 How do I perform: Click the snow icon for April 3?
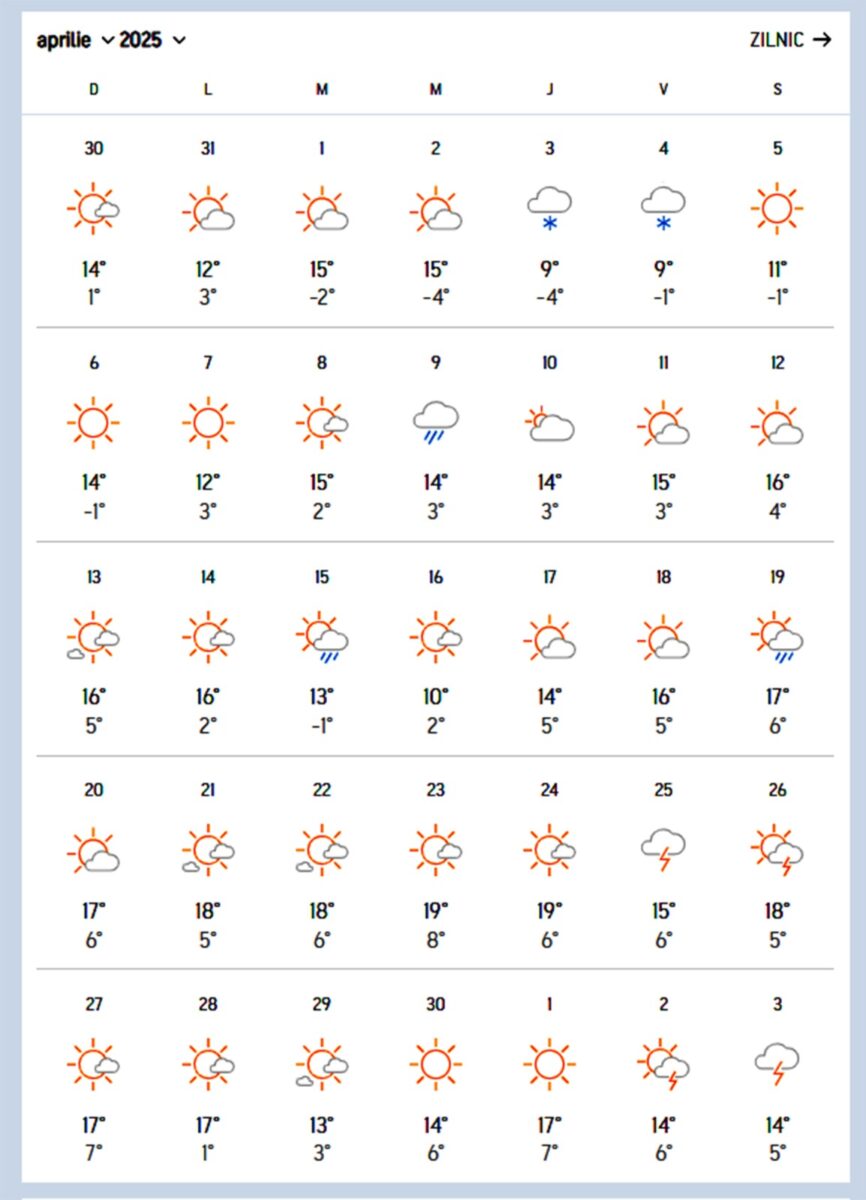click(x=549, y=210)
